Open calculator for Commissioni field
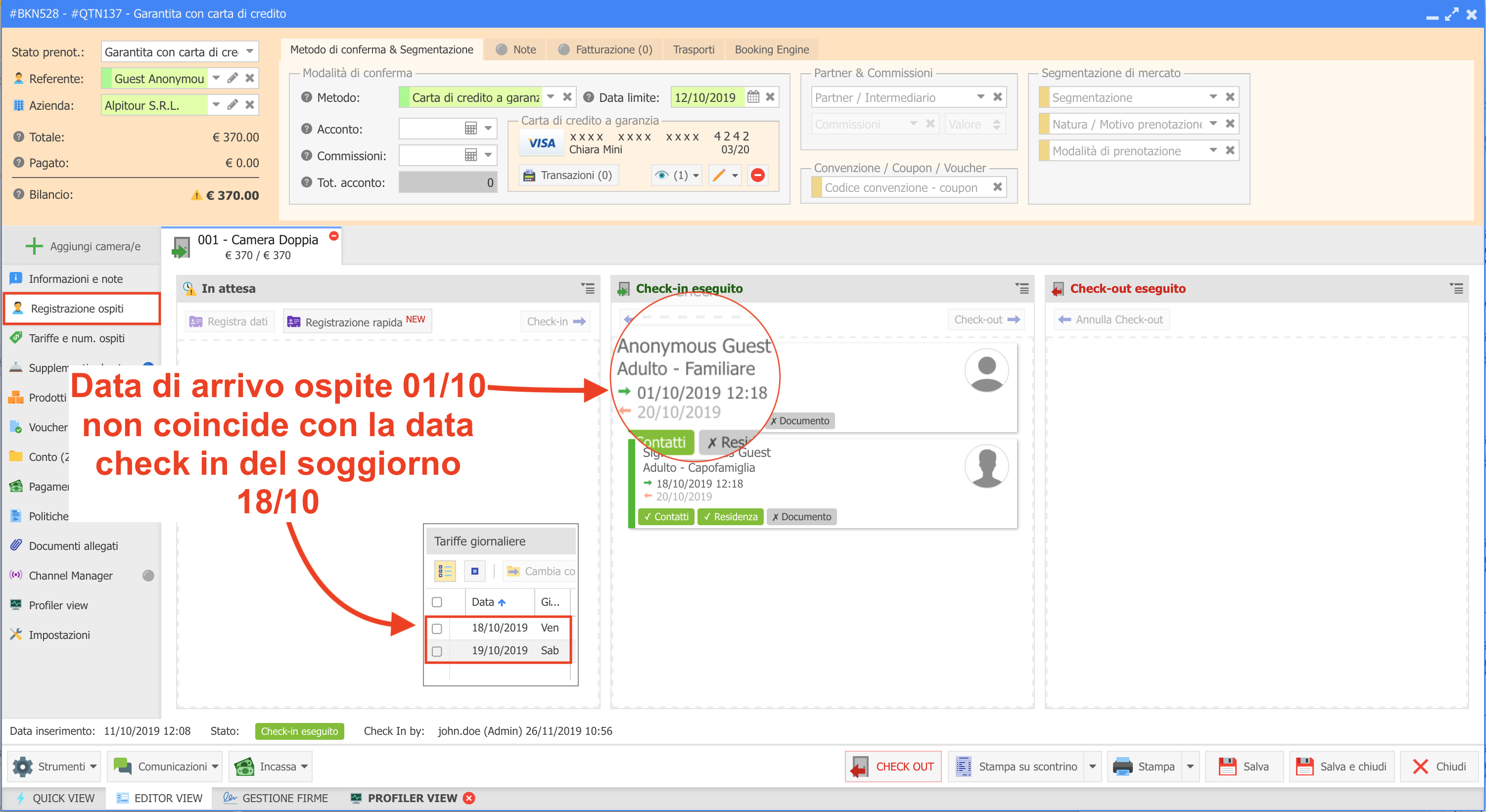Screen dimensions: 1486x812 [471, 155]
